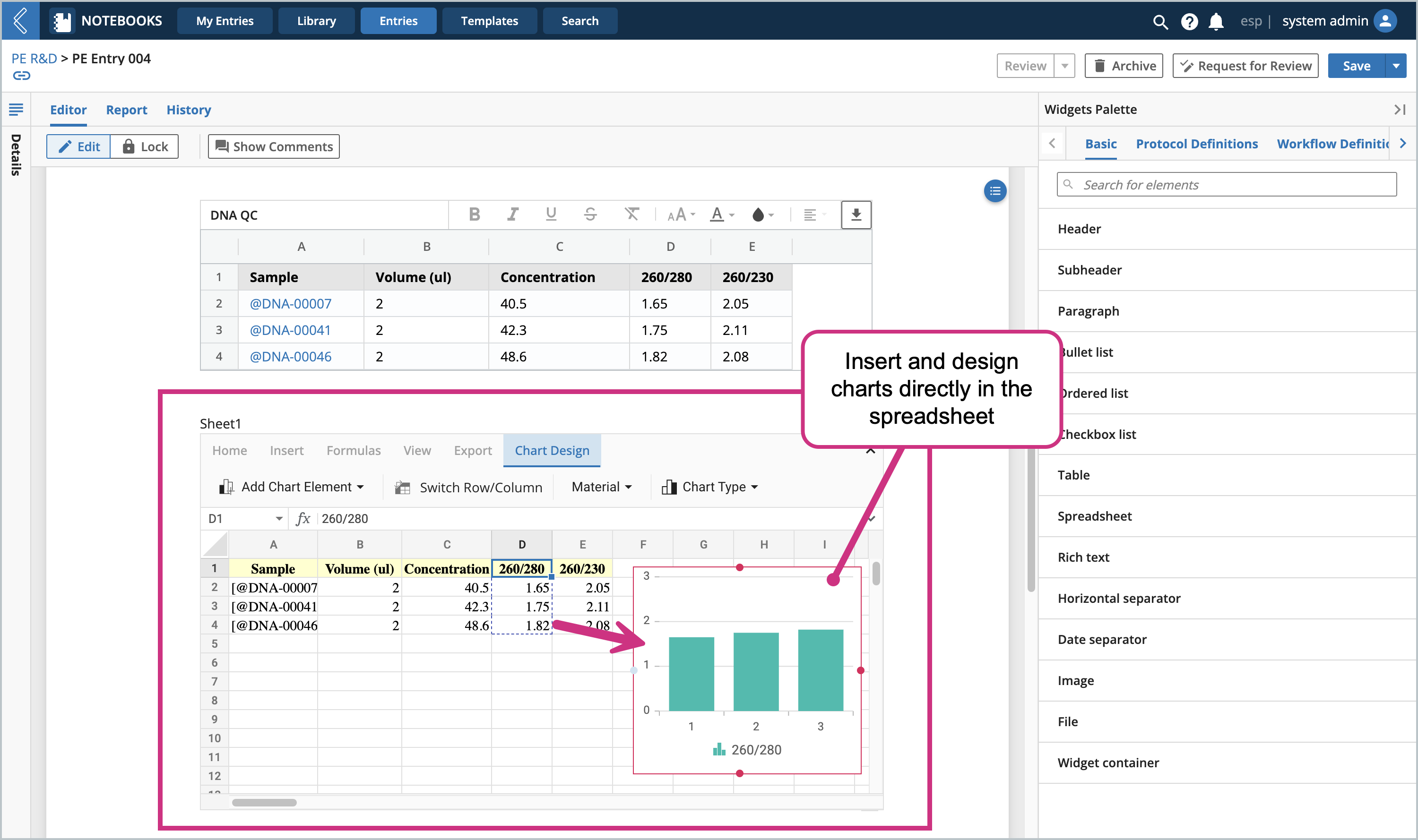The image size is (1418, 840).
Task: Open Templates in navigation
Action: tap(489, 21)
